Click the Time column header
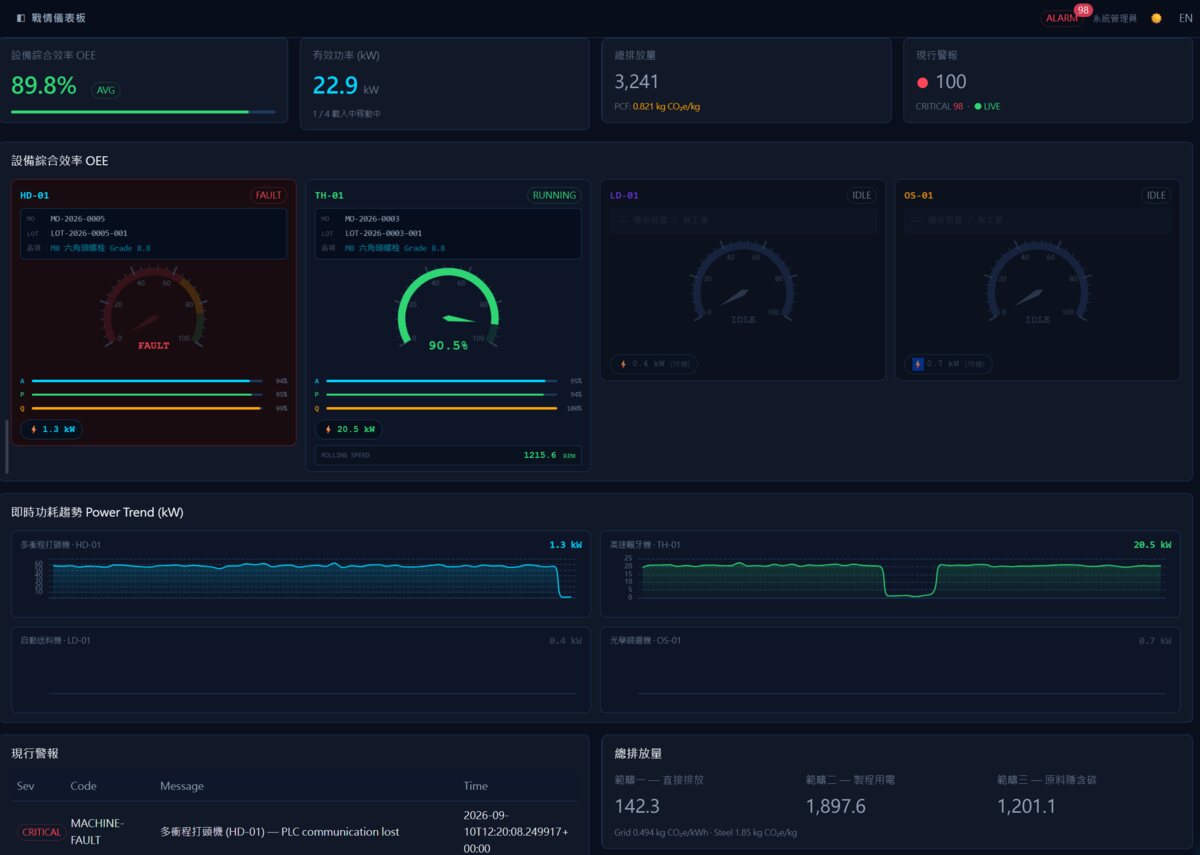Image resolution: width=1200 pixels, height=855 pixels. 475,786
